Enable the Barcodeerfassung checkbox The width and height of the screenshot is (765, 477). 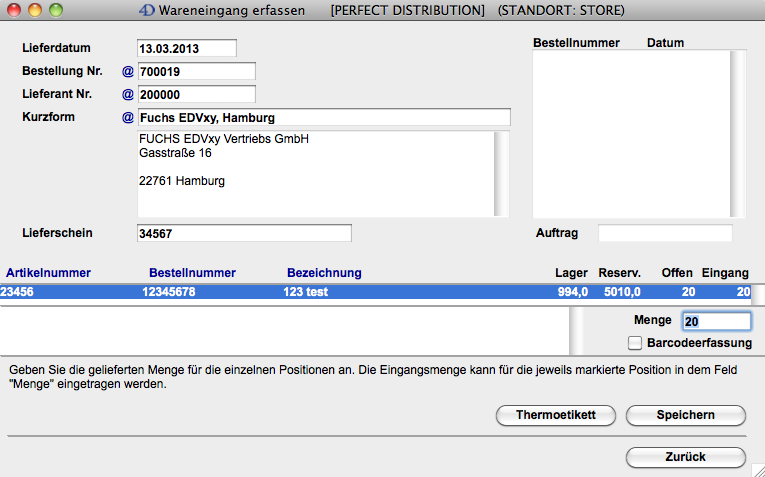(634, 343)
